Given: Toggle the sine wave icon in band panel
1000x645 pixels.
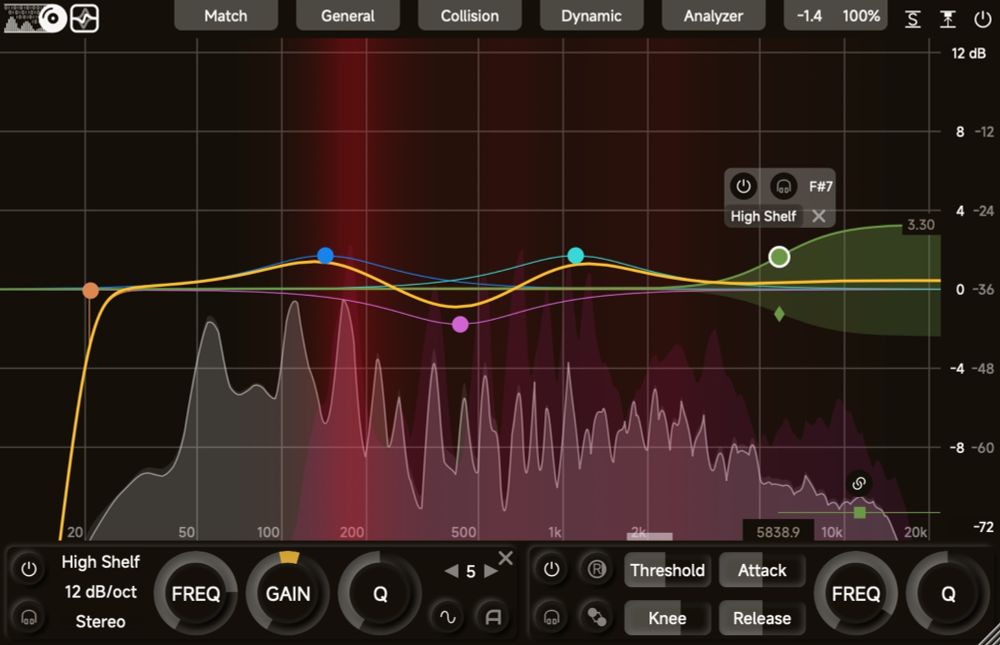Looking at the screenshot, I should 448,616.
